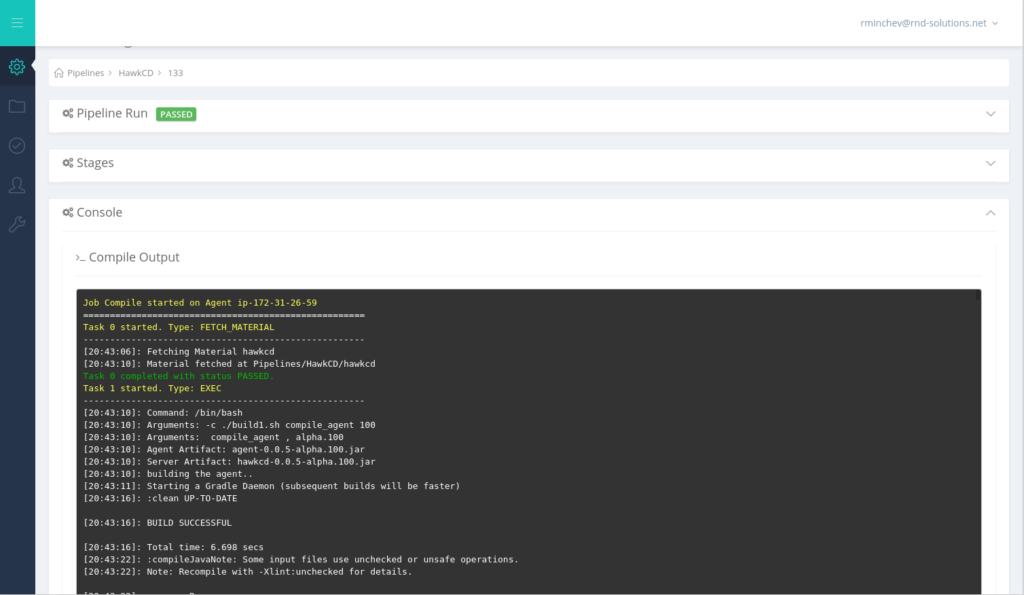The height and width of the screenshot is (595, 1024).
Task: Click 'Total time: 6.698 secs' line
Action: [173, 547]
